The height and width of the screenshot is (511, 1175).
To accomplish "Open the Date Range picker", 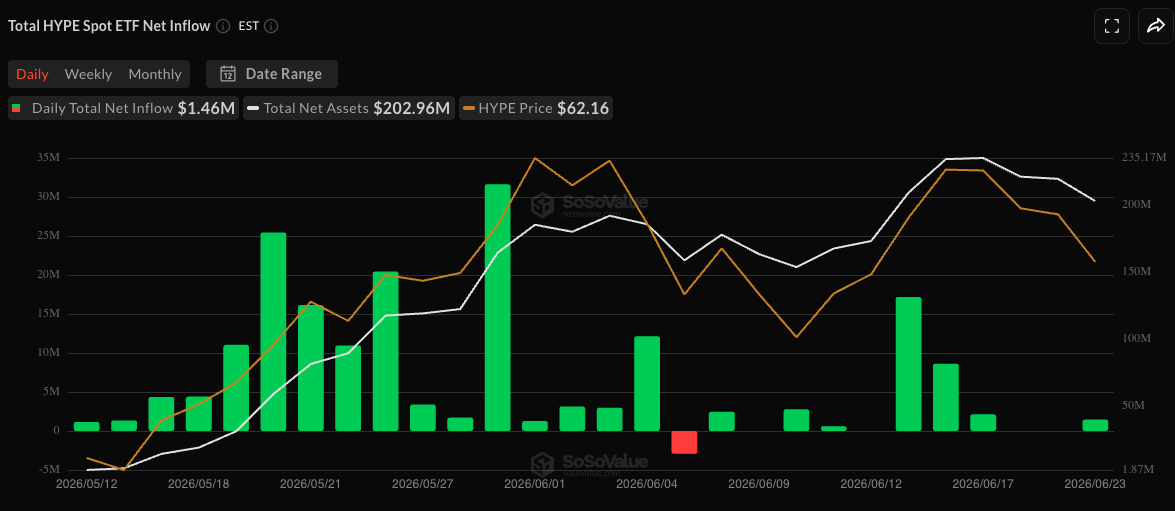I will point(272,74).
